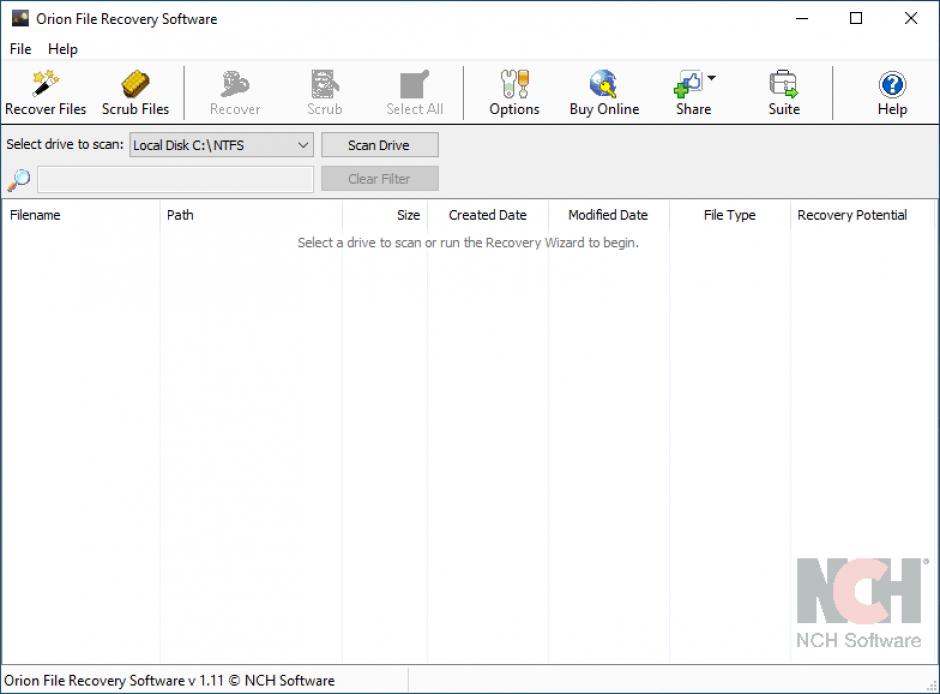Sort by Modified Date column header
The image size is (940, 694).
coord(608,215)
